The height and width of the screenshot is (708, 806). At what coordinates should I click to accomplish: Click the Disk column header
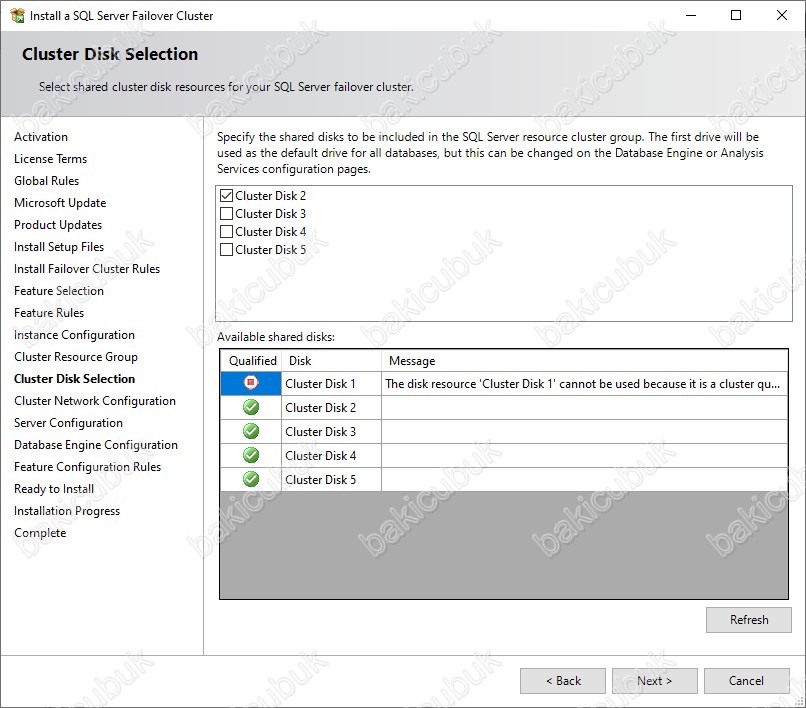click(332, 361)
